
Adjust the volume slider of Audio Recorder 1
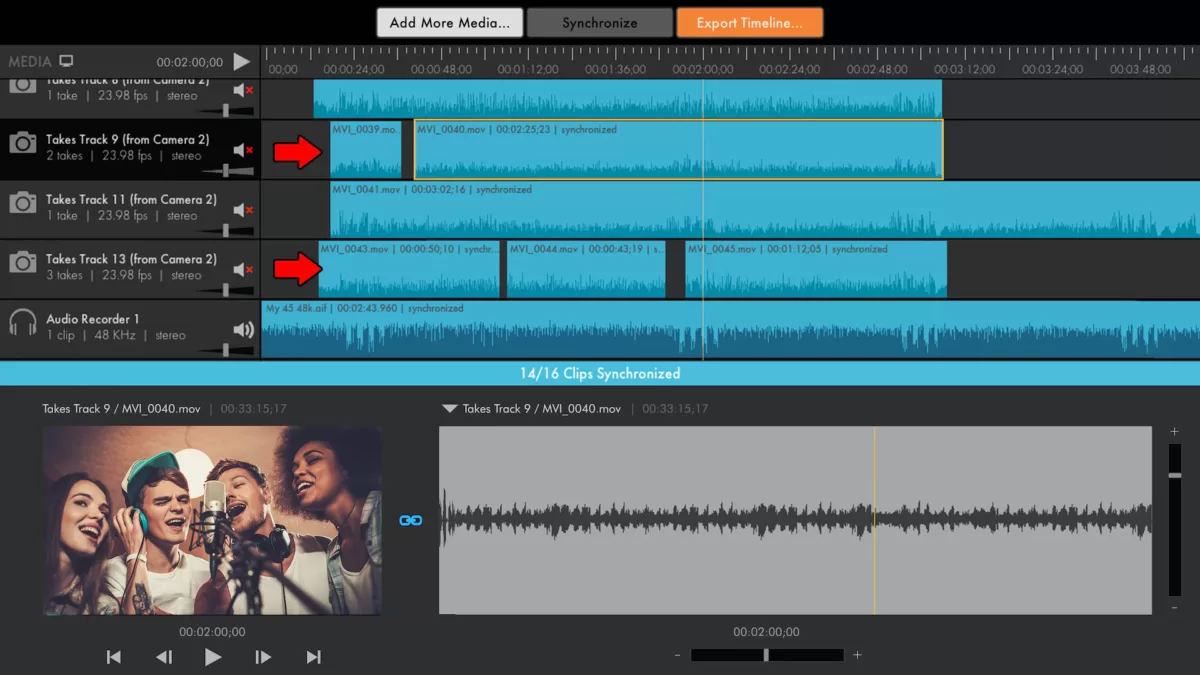click(x=225, y=350)
